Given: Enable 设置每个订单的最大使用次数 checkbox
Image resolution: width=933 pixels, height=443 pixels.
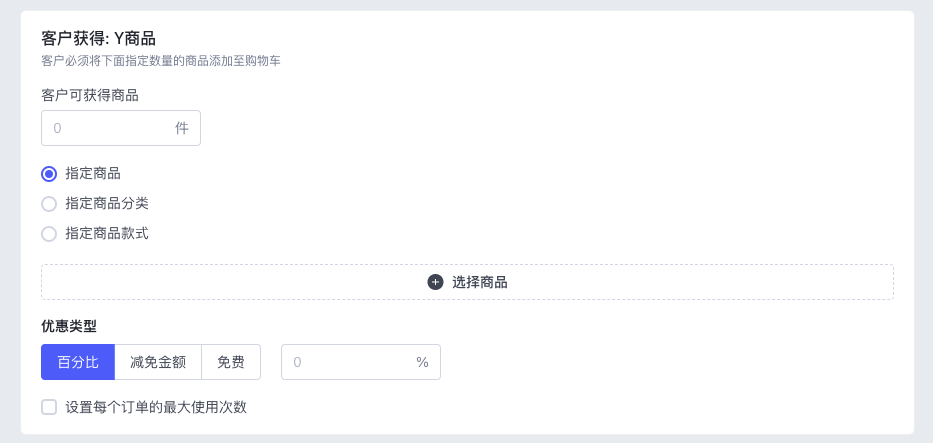Looking at the screenshot, I should [x=49, y=407].
